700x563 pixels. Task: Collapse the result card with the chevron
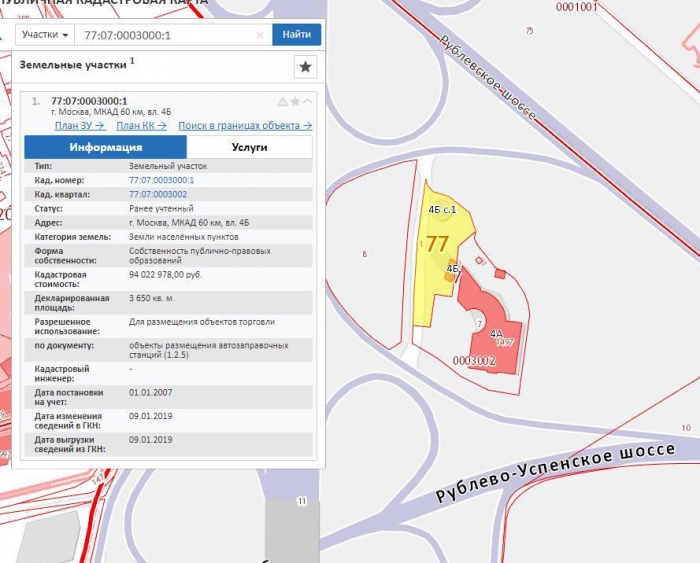click(307, 102)
